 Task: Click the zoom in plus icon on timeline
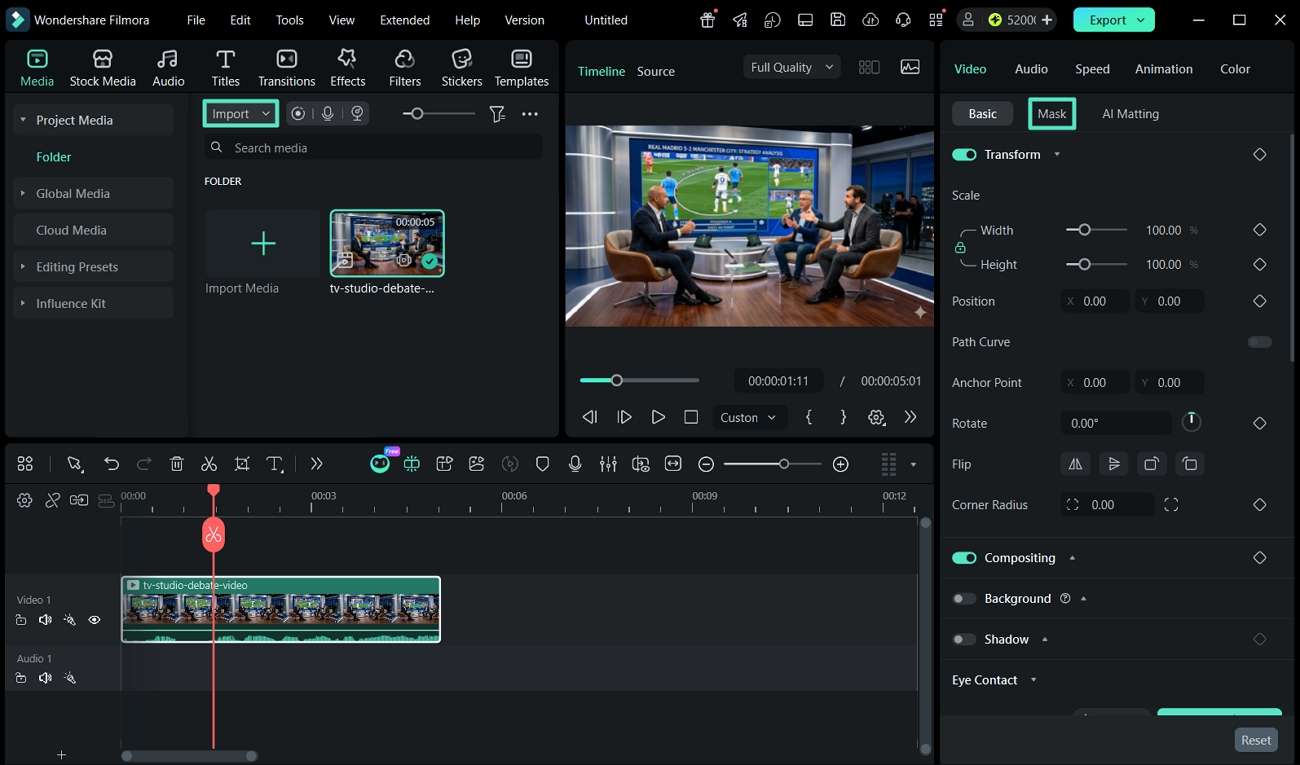point(841,464)
